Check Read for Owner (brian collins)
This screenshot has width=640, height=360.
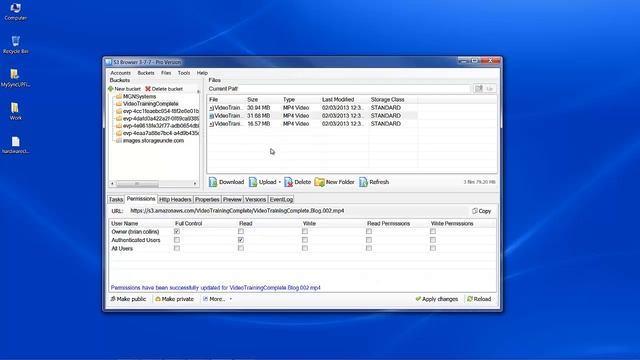tap(241, 231)
